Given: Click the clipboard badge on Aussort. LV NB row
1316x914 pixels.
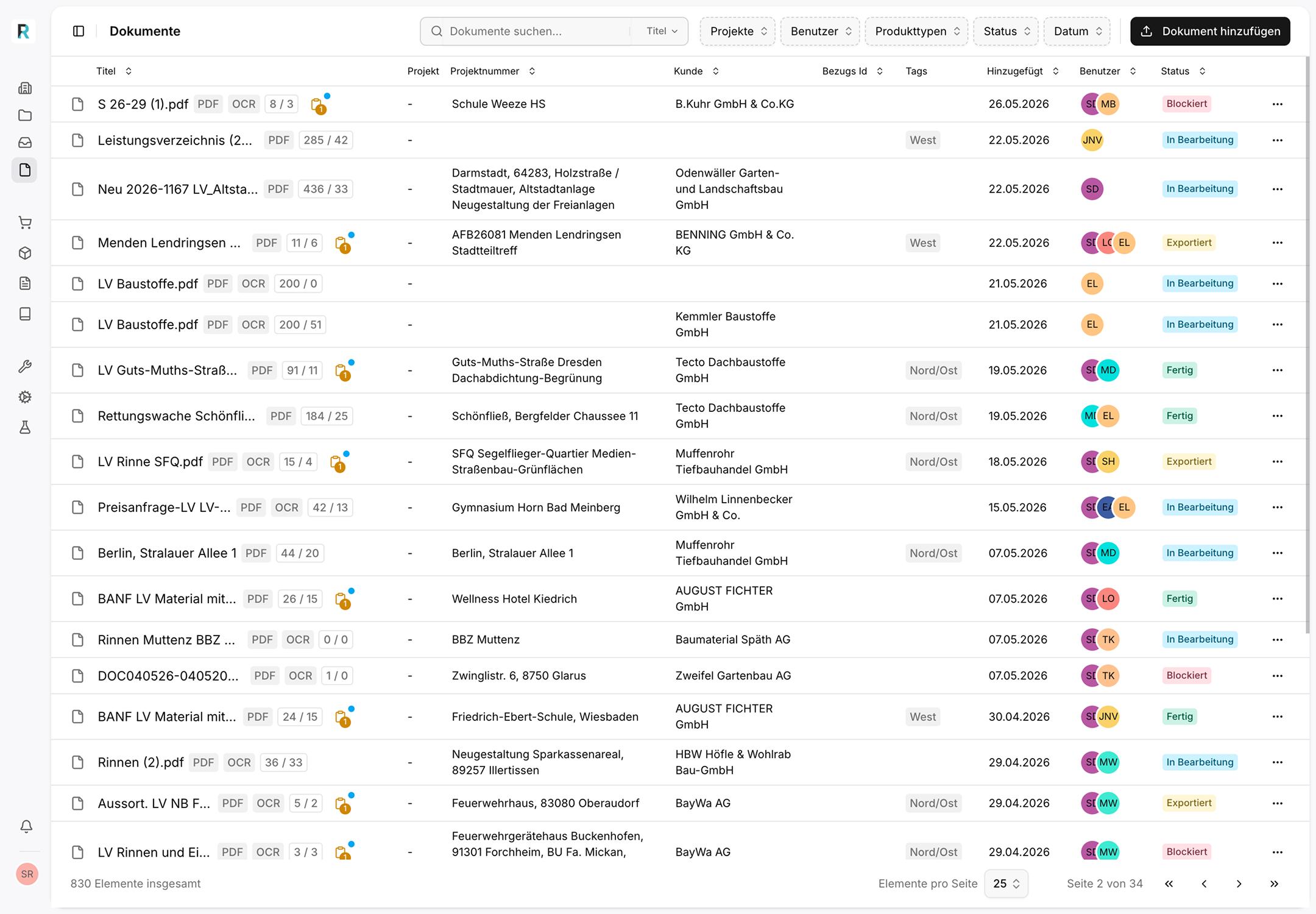Looking at the screenshot, I should 343,804.
